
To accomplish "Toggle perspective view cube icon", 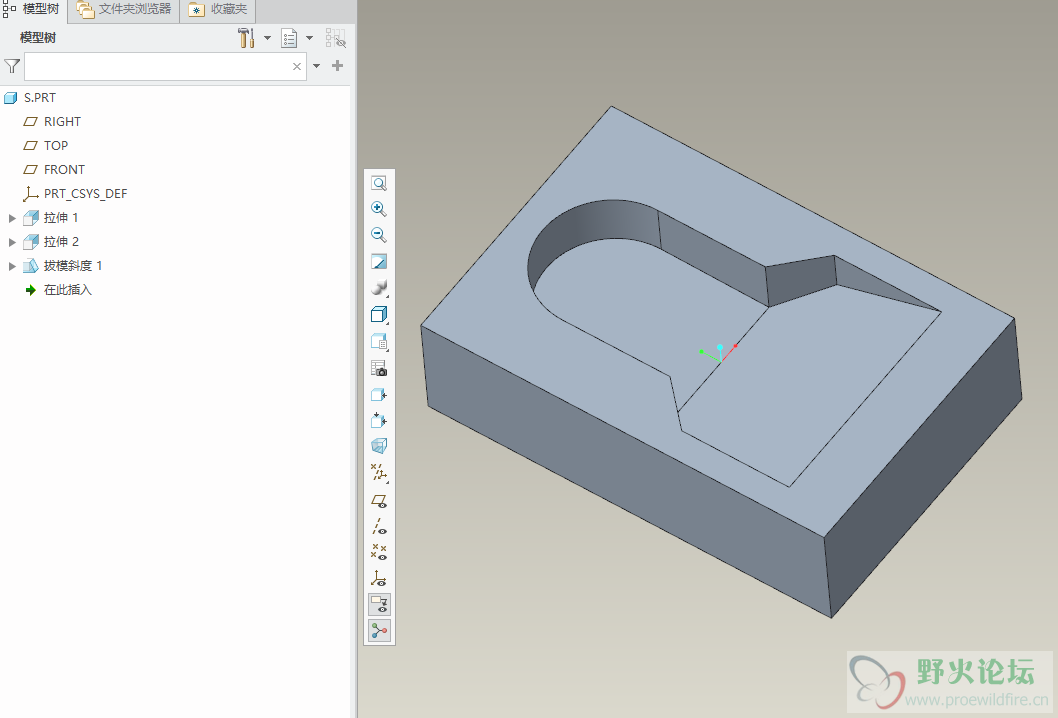I will pos(379,446).
